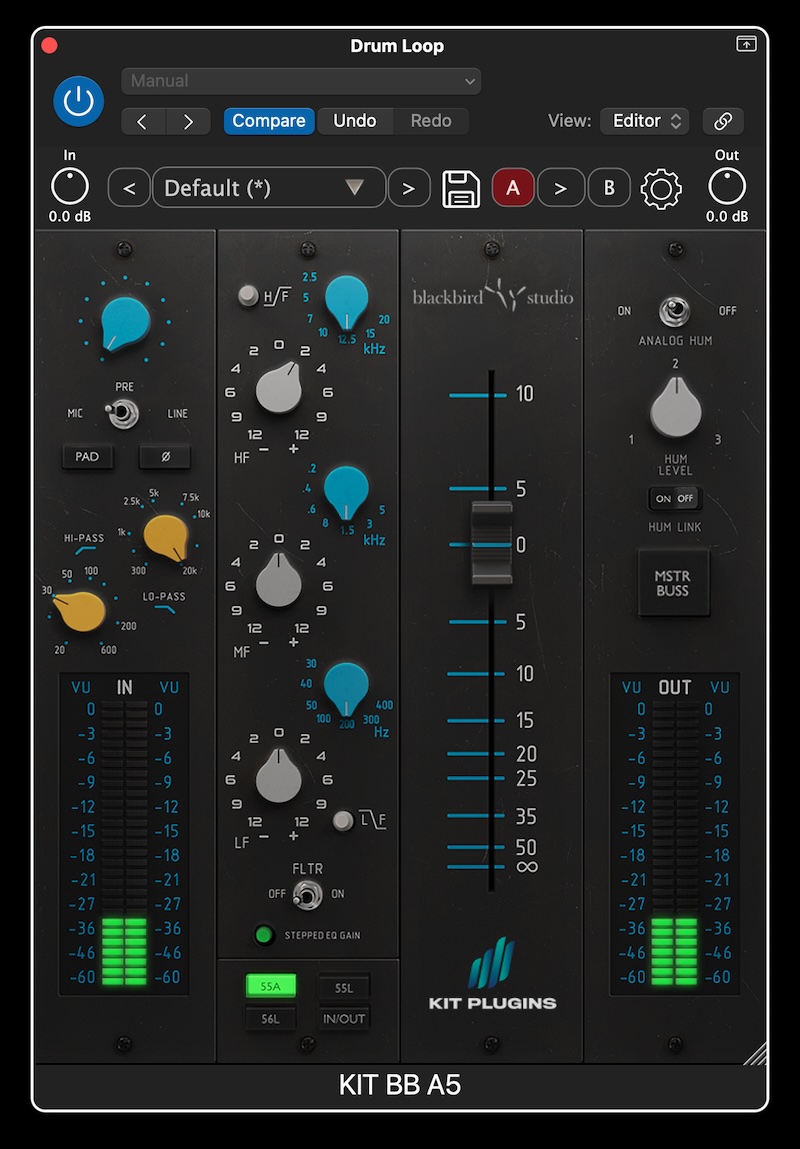Engage the PAD button
This screenshot has width=800, height=1149.
point(88,457)
